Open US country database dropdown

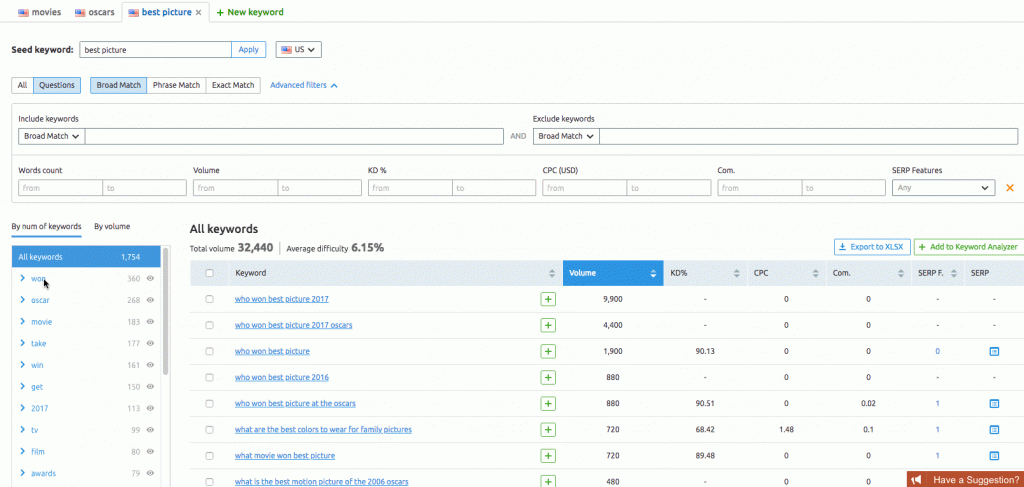click(298, 50)
